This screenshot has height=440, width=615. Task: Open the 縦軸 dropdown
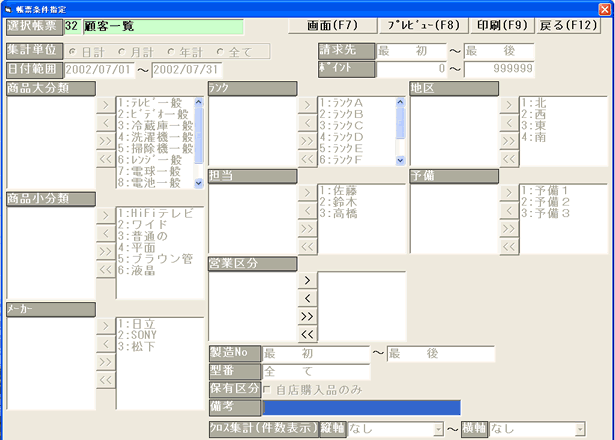point(438,429)
